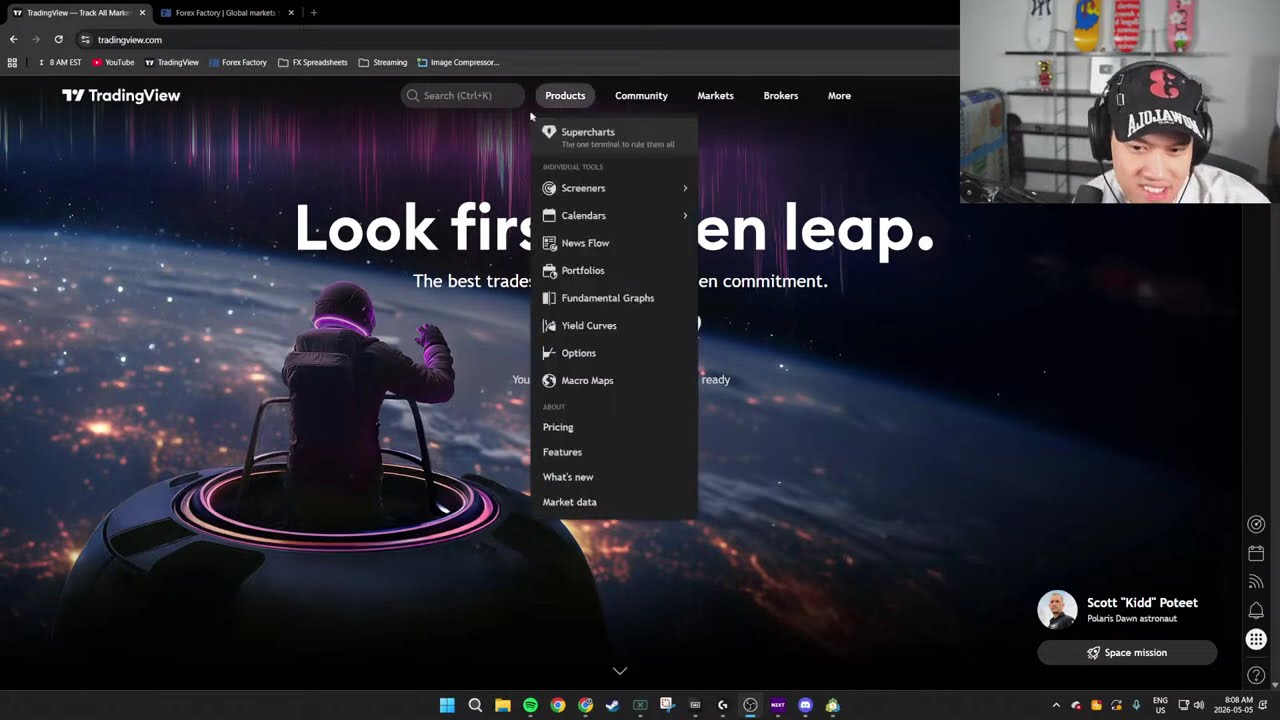
Task: Open Steam from the taskbar
Action: click(x=612, y=705)
